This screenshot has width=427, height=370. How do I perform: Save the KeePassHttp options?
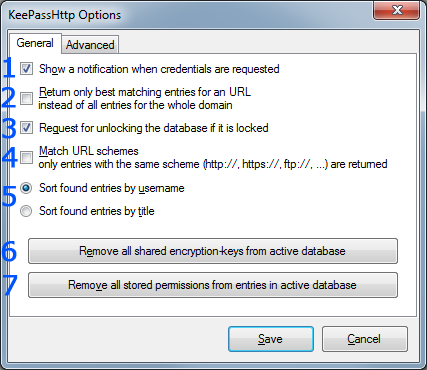[x=271, y=339]
